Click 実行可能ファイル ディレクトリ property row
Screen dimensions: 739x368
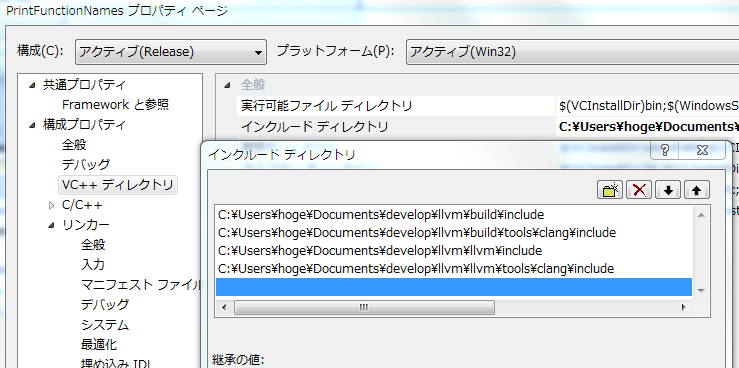tap(396, 106)
